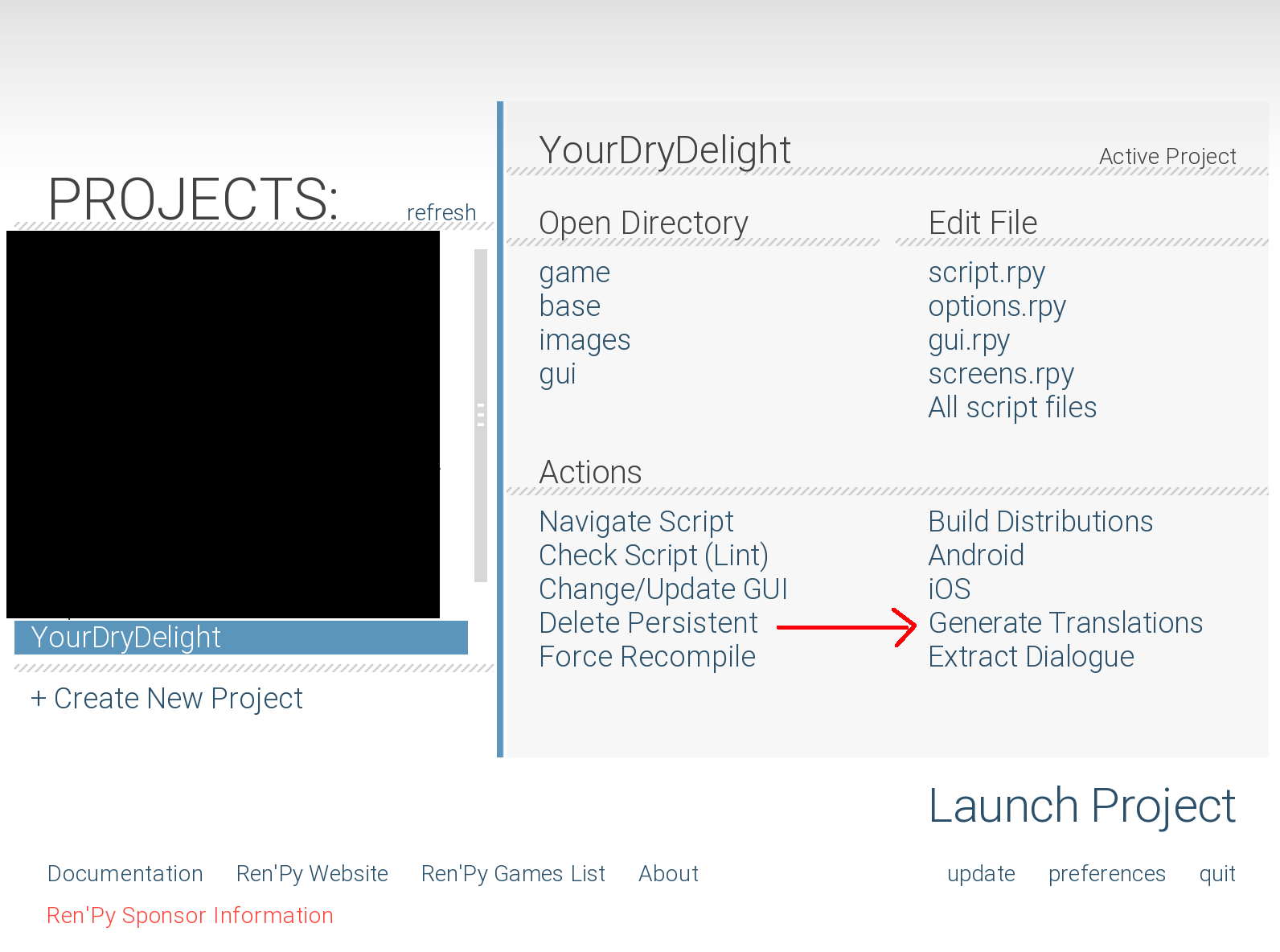Click quit to exit the launcher

click(x=1216, y=874)
